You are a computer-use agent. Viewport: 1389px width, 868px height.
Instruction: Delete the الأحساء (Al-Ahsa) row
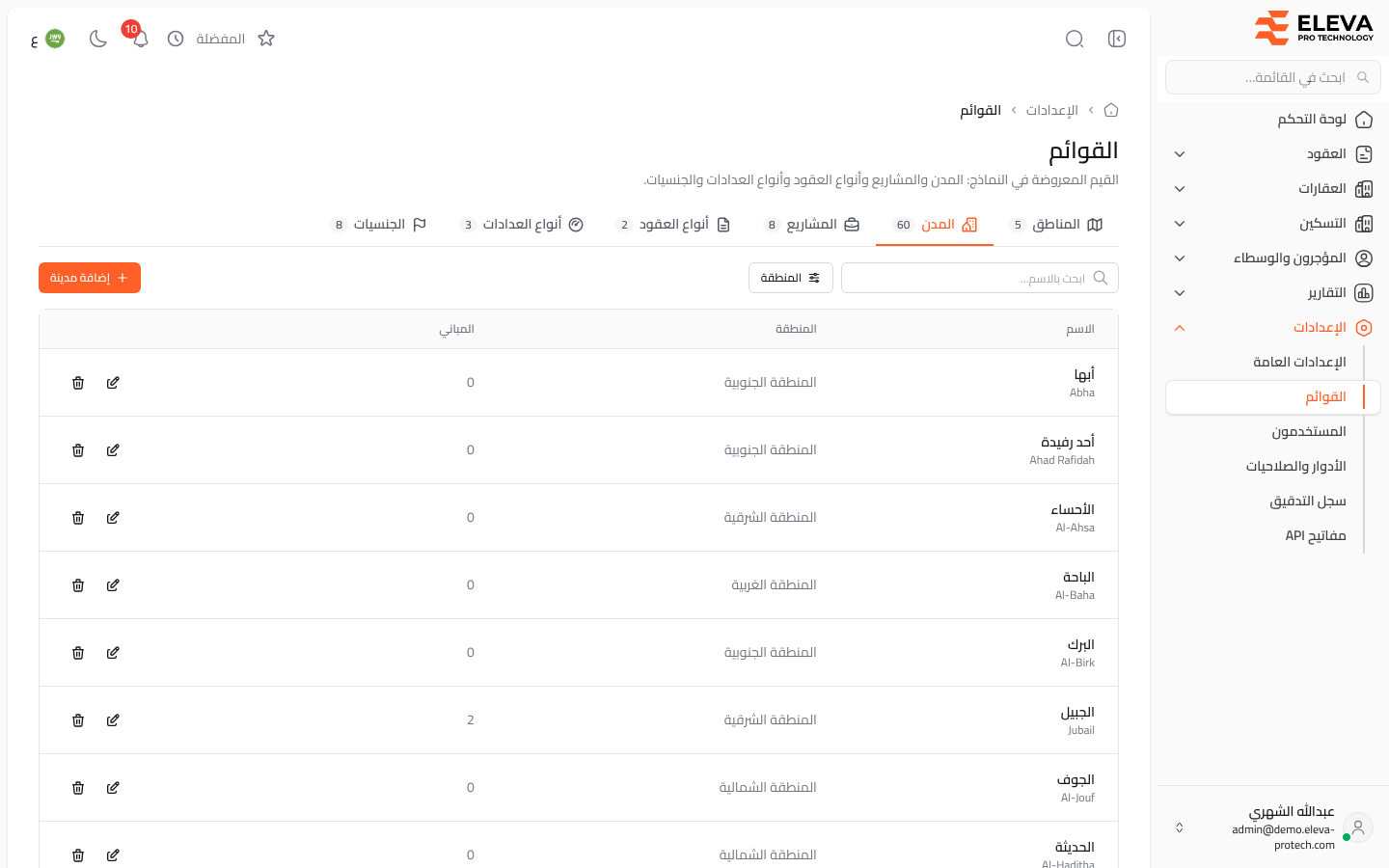click(78, 518)
